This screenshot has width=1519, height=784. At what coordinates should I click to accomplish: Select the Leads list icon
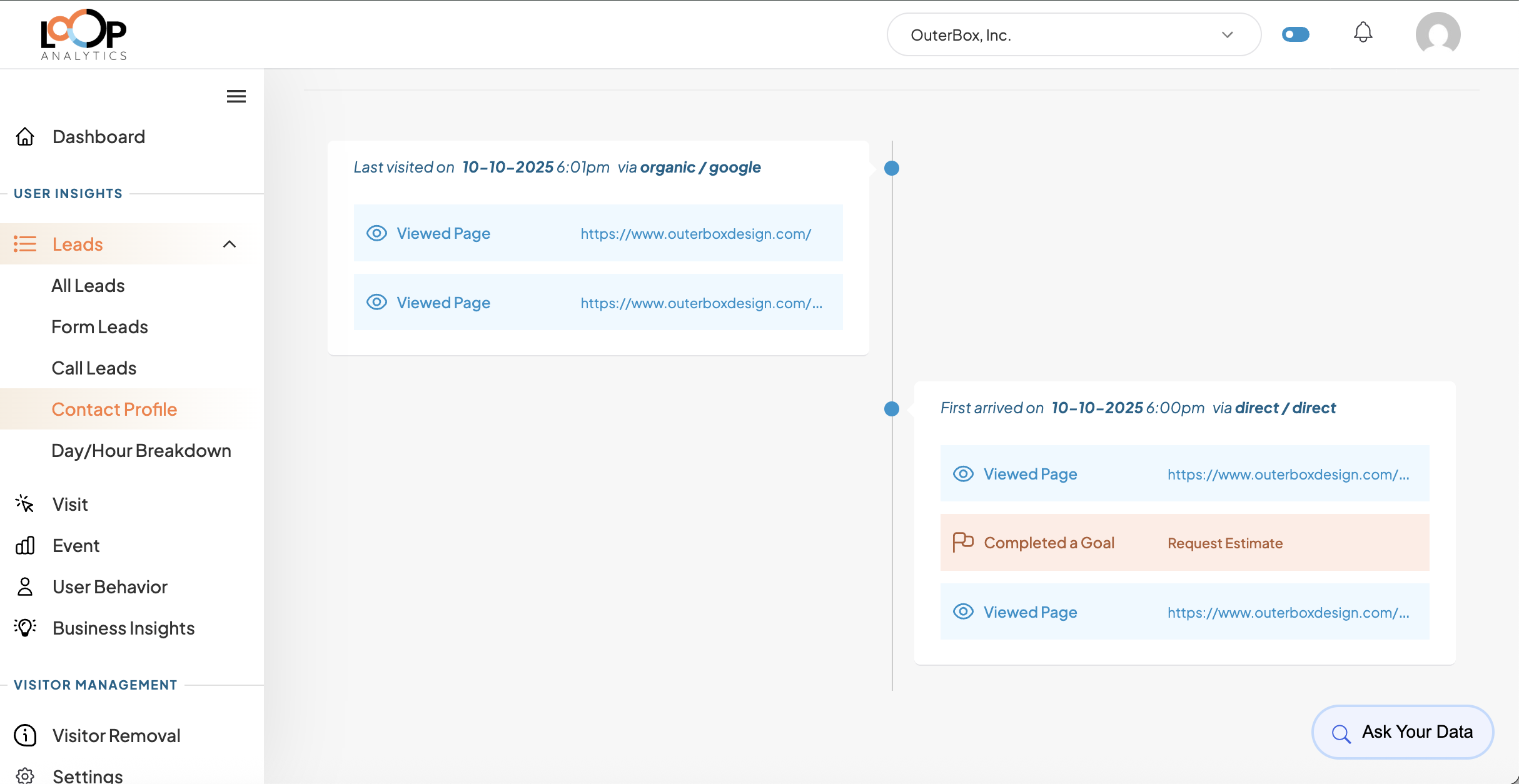click(25, 244)
